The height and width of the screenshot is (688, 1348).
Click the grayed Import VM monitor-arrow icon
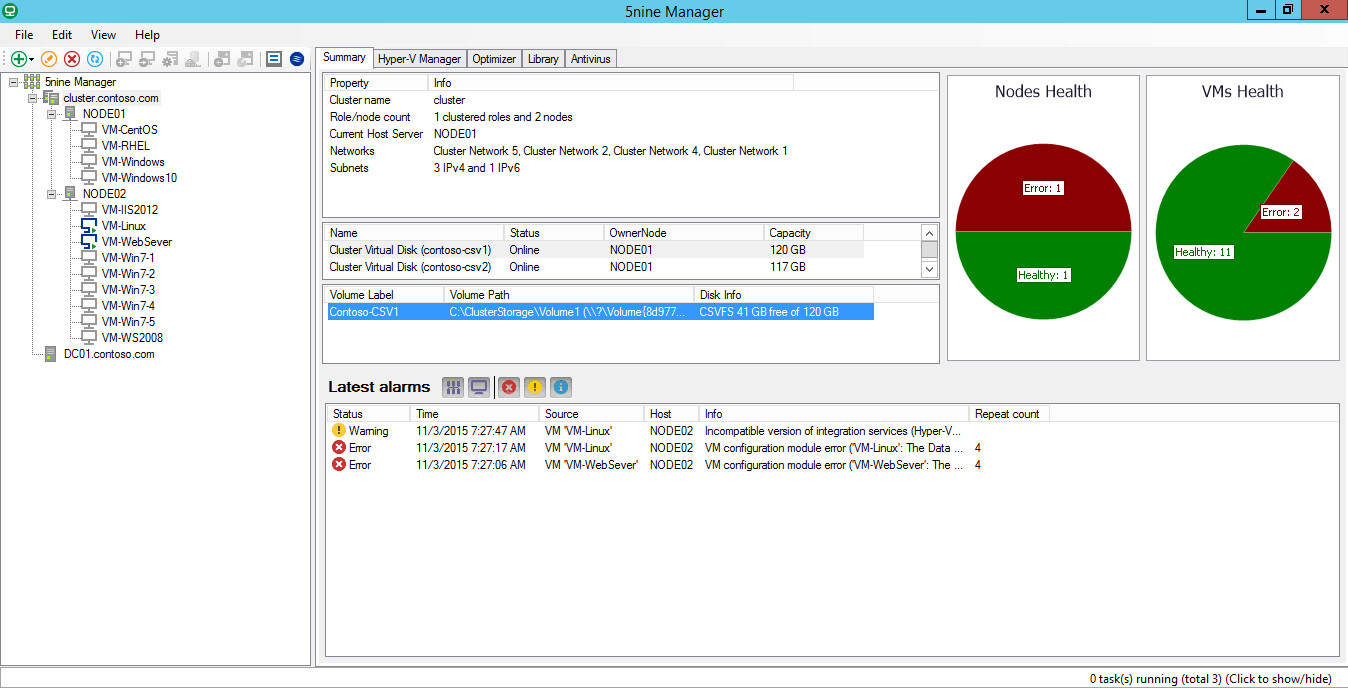(x=147, y=59)
